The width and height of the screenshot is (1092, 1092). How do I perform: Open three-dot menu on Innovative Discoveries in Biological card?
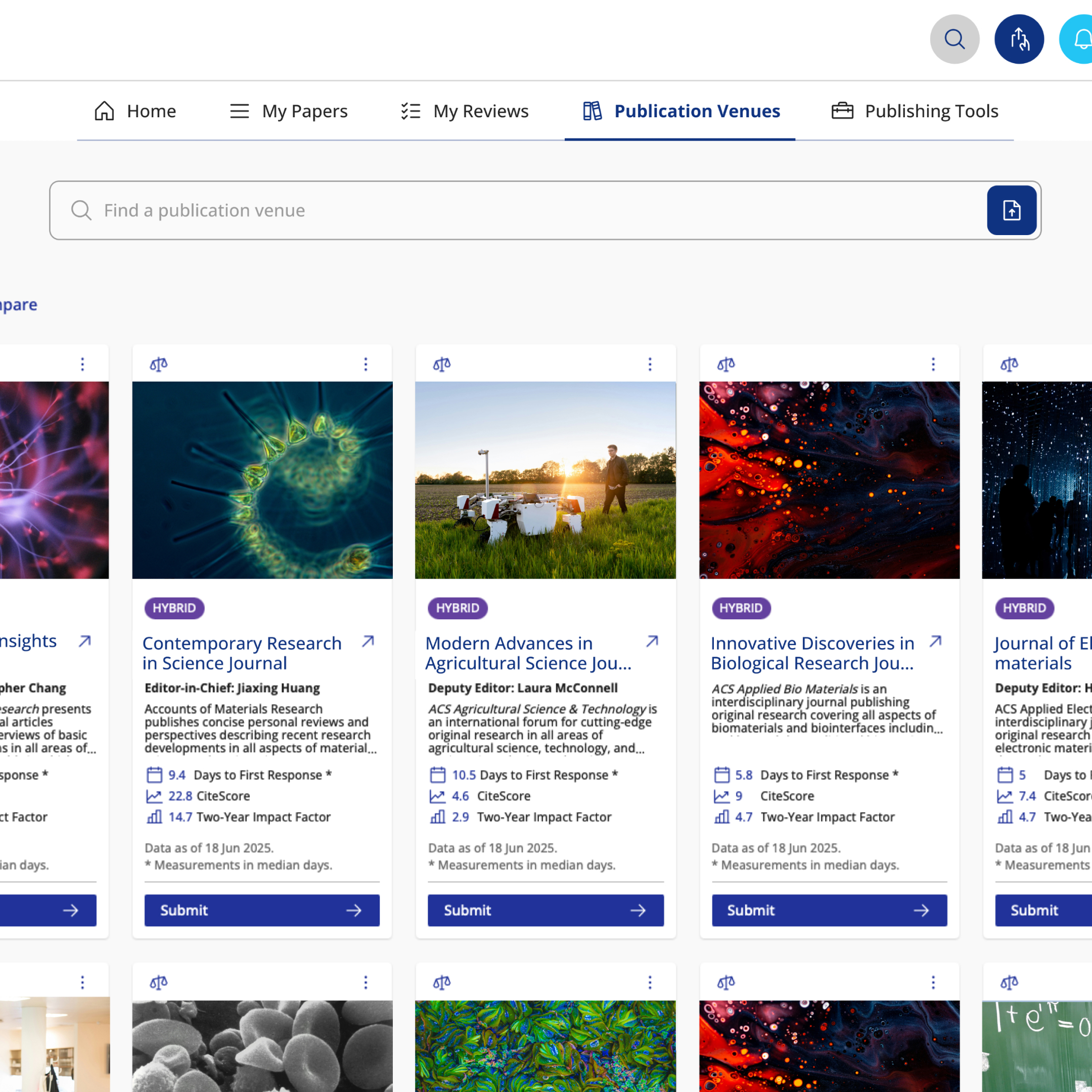pyautogui.click(x=933, y=364)
